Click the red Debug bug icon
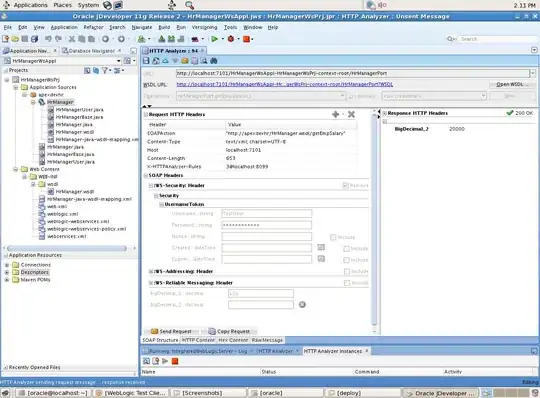Screen dimensions: 540x398 (231, 39)
